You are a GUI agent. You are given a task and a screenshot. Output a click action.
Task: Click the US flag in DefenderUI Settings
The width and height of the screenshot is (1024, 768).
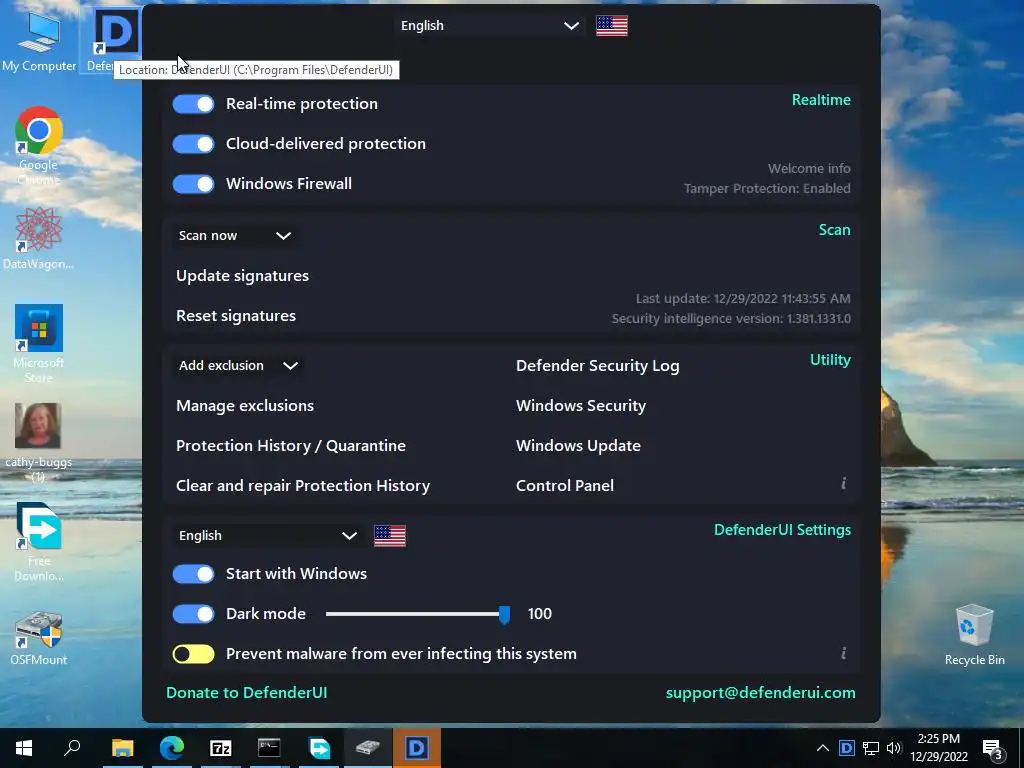coord(390,536)
